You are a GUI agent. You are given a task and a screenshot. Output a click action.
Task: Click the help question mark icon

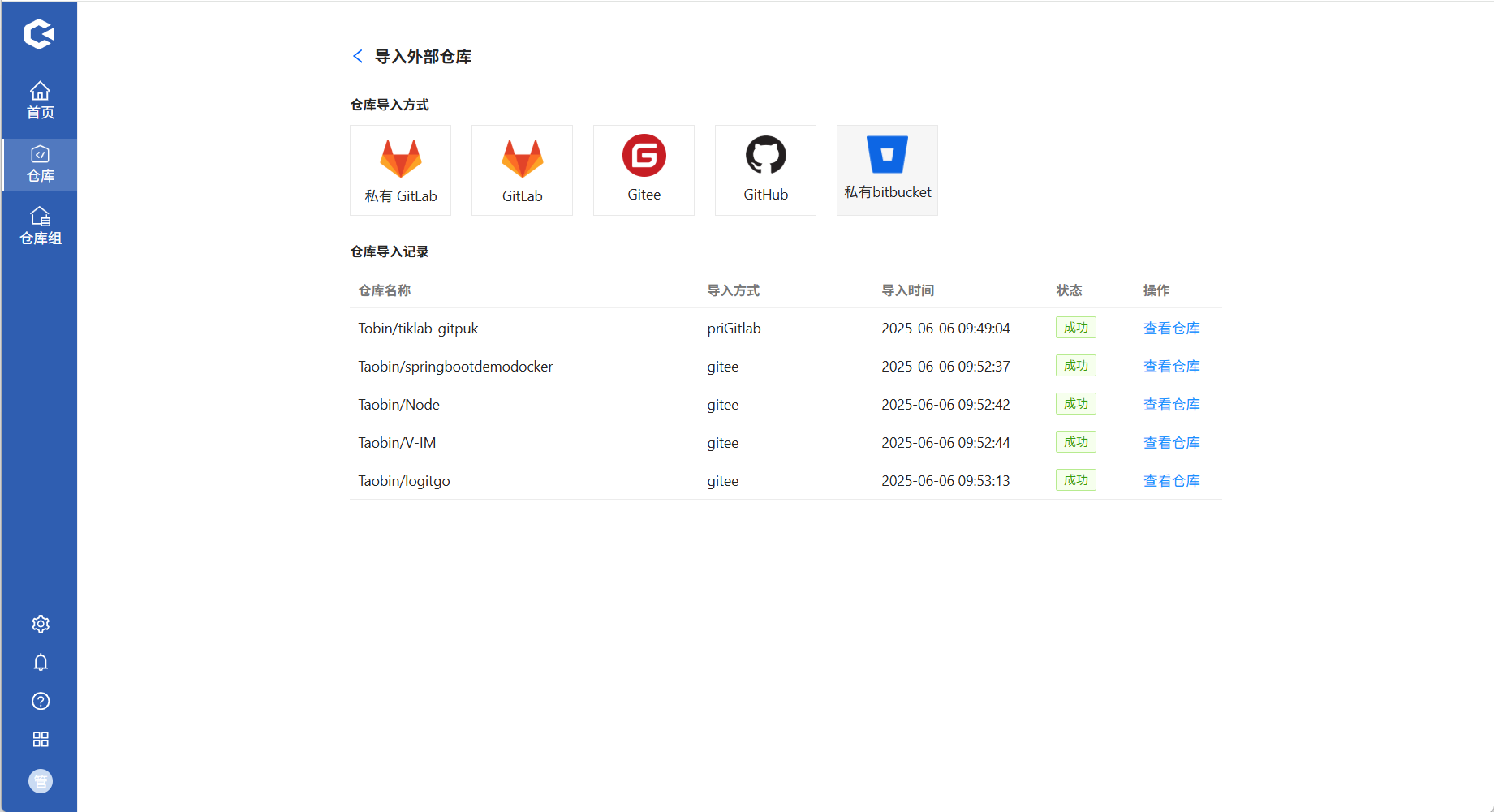tap(40, 701)
